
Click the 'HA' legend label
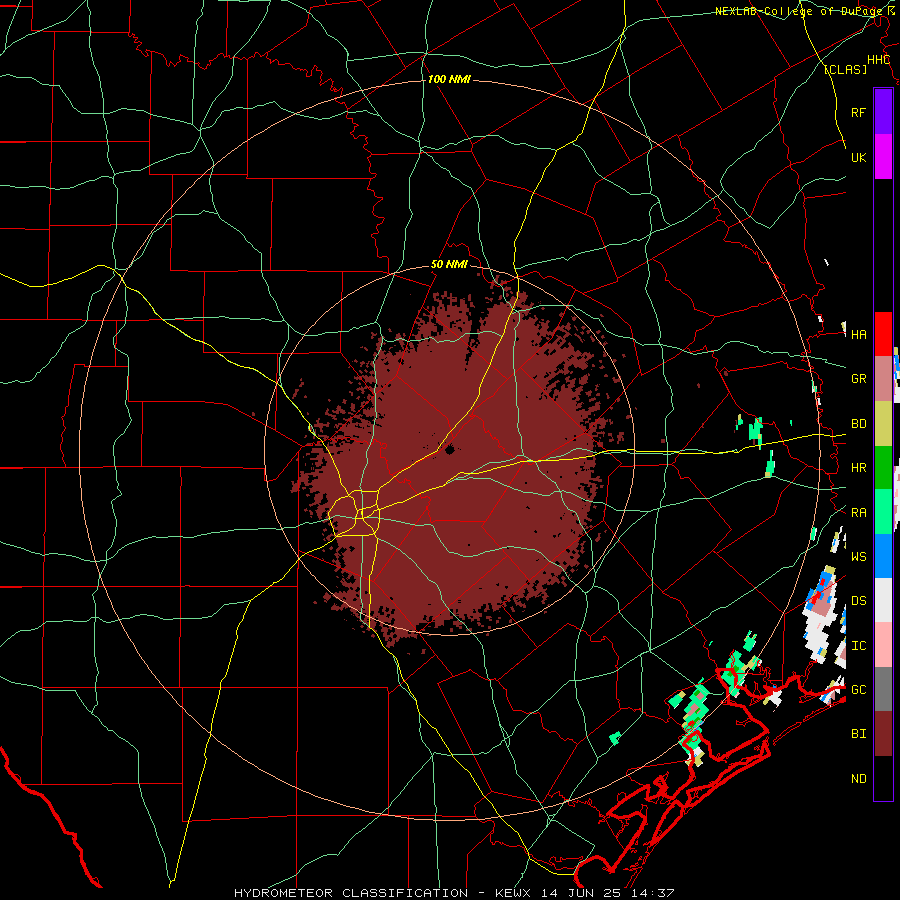pyautogui.click(x=858, y=335)
